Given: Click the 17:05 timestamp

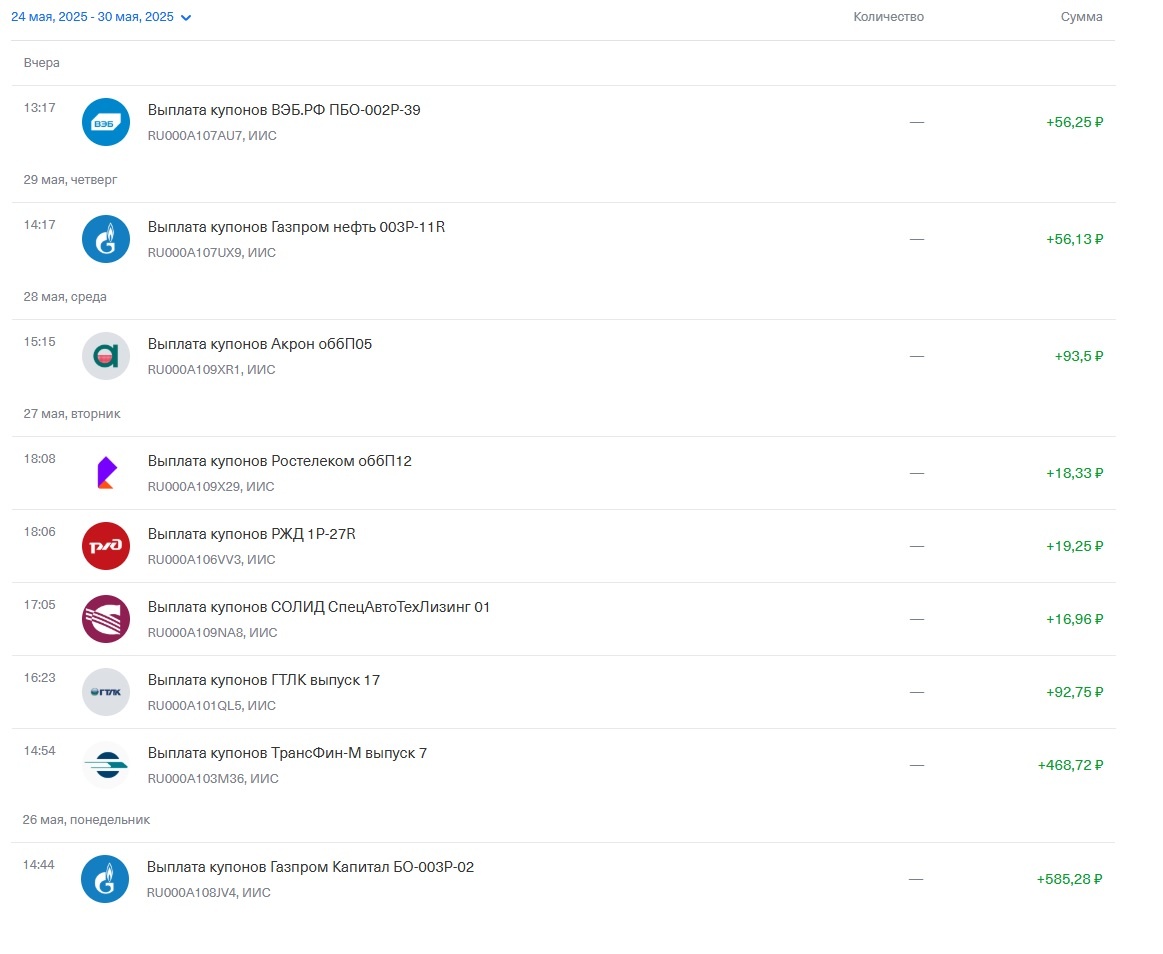Looking at the screenshot, I should pyautogui.click(x=40, y=605).
